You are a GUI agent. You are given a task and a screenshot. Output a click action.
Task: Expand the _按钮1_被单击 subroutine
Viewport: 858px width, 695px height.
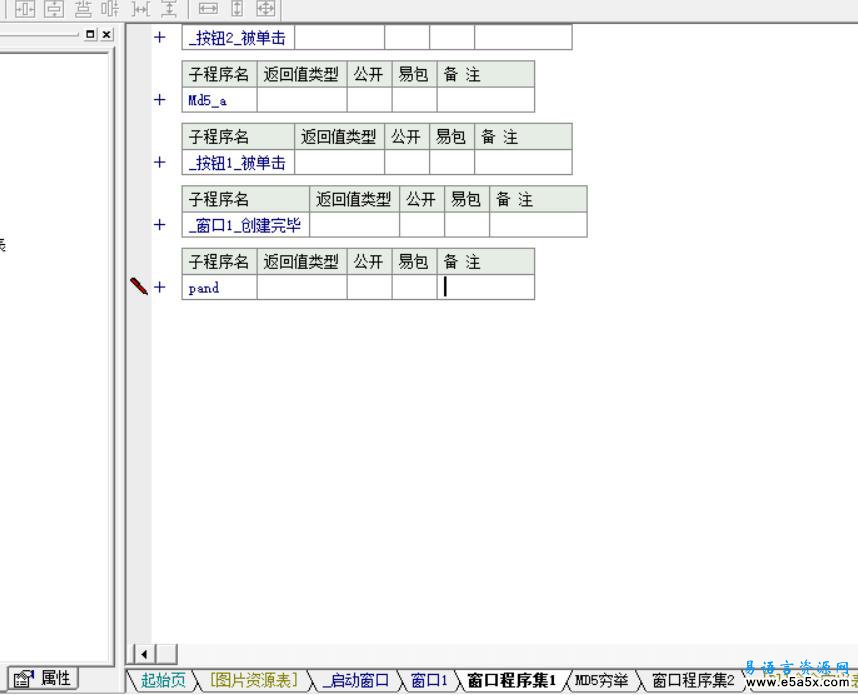click(160, 162)
